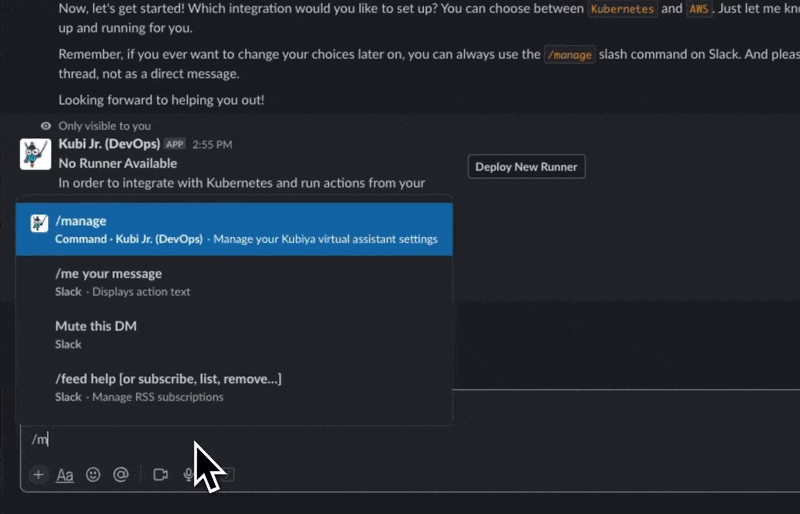Click the slash shortcut icon behind the cursor
The image size is (800, 514).
[x=227, y=475]
